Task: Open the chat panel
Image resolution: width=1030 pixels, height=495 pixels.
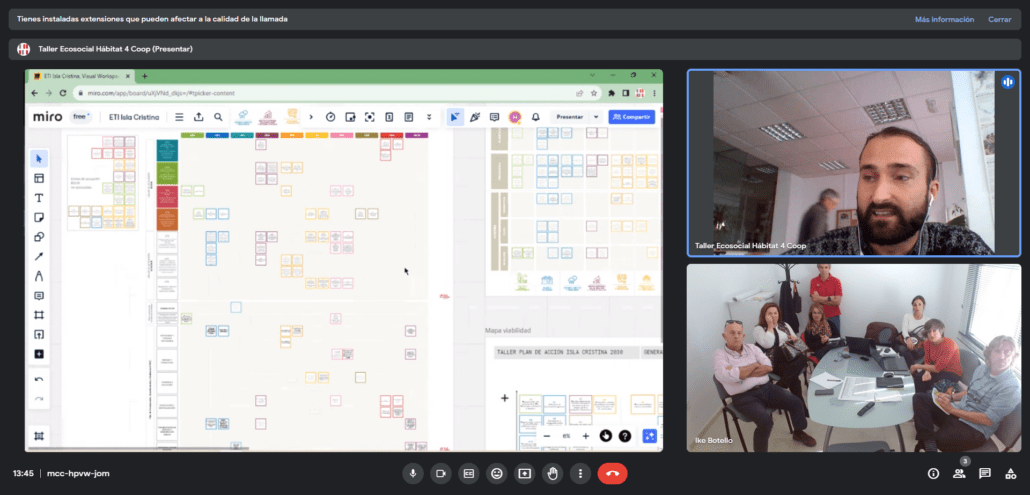Action: [985, 473]
